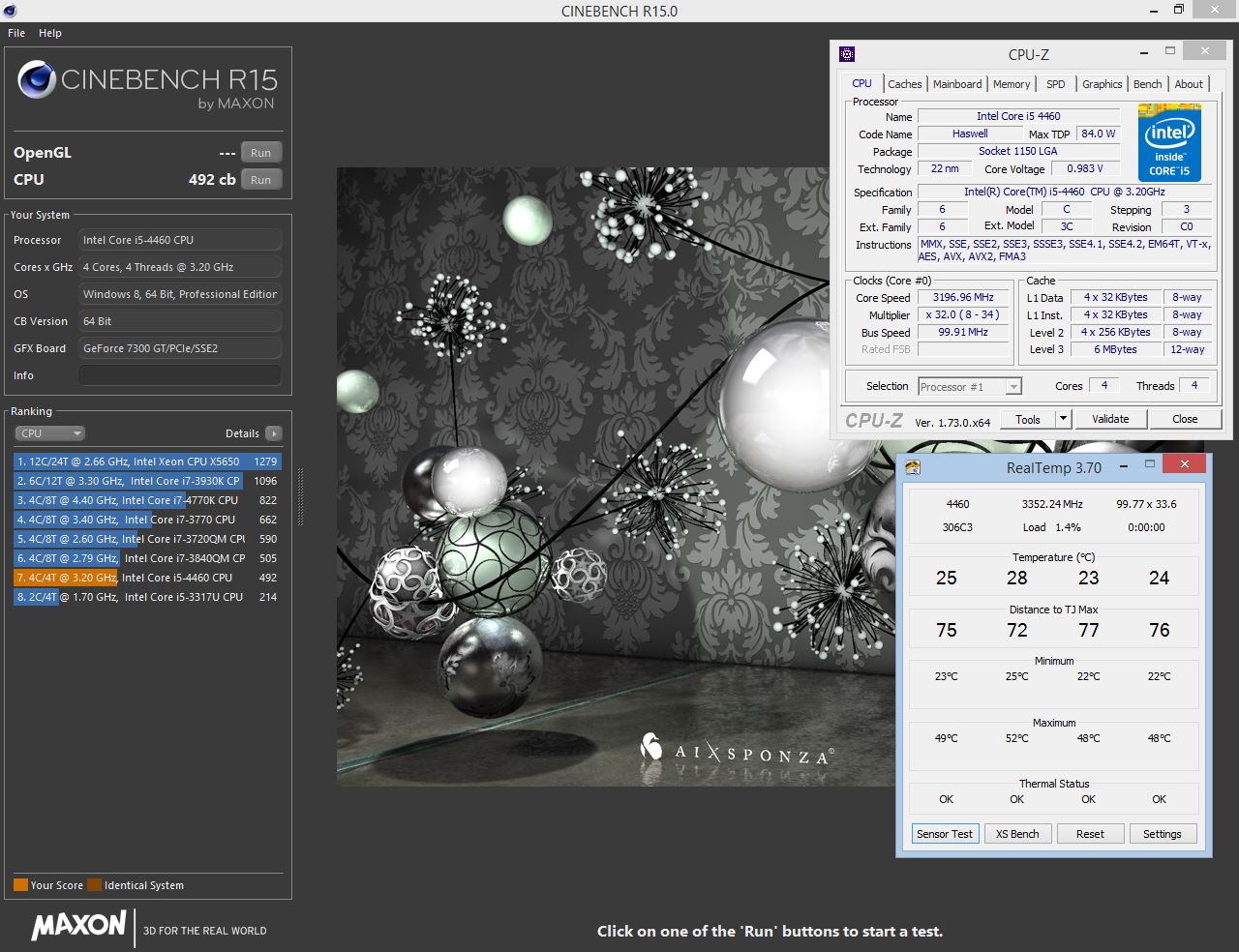
Task: Click the Bus Speed value 99.91 MHz
Action: 963,332
